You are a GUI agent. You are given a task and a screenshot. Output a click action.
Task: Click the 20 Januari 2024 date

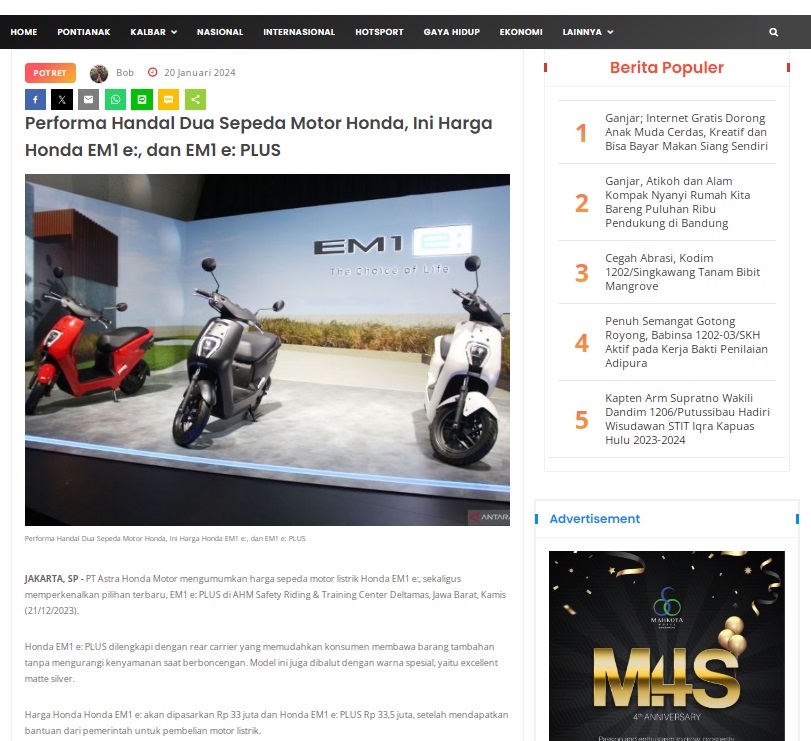tap(200, 73)
